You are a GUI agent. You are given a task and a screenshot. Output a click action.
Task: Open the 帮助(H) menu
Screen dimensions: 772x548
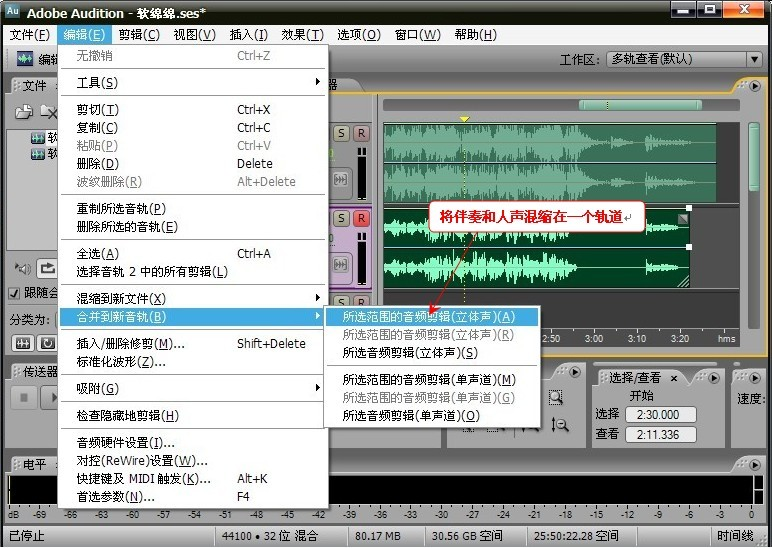click(x=476, y=35)
